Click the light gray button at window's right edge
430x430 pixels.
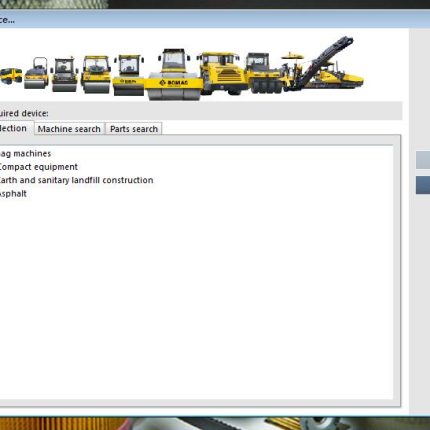point(423,160)
